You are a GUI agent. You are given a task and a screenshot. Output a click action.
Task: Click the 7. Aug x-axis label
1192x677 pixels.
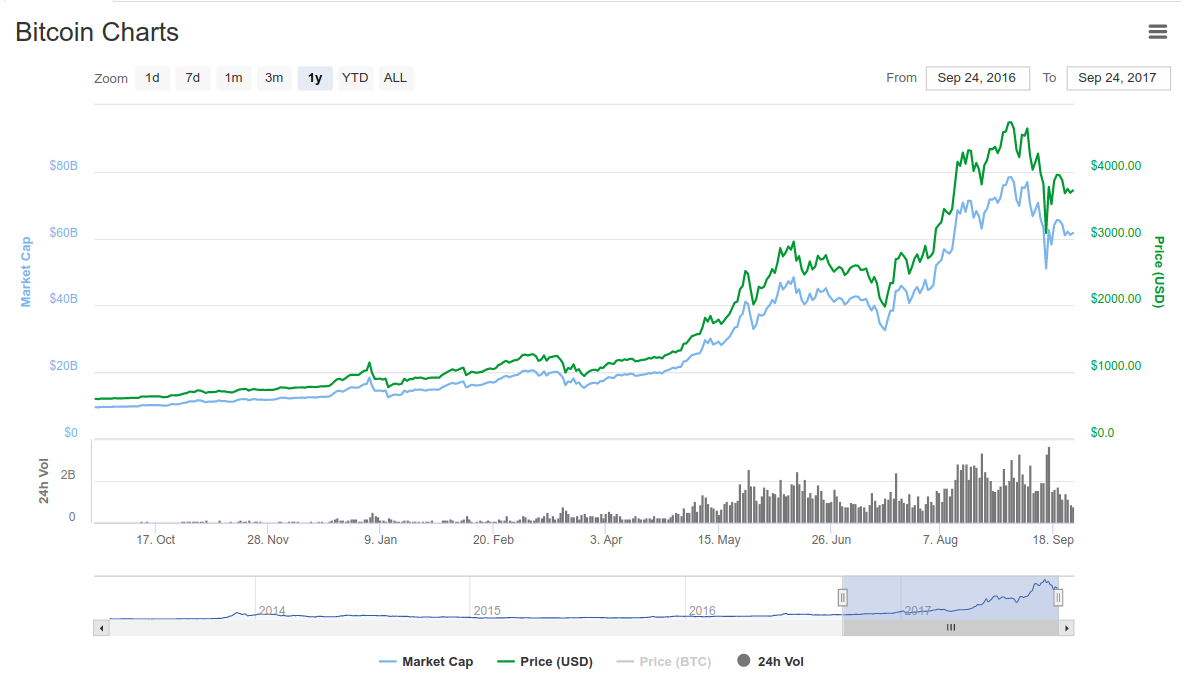[x=940, y=539]
